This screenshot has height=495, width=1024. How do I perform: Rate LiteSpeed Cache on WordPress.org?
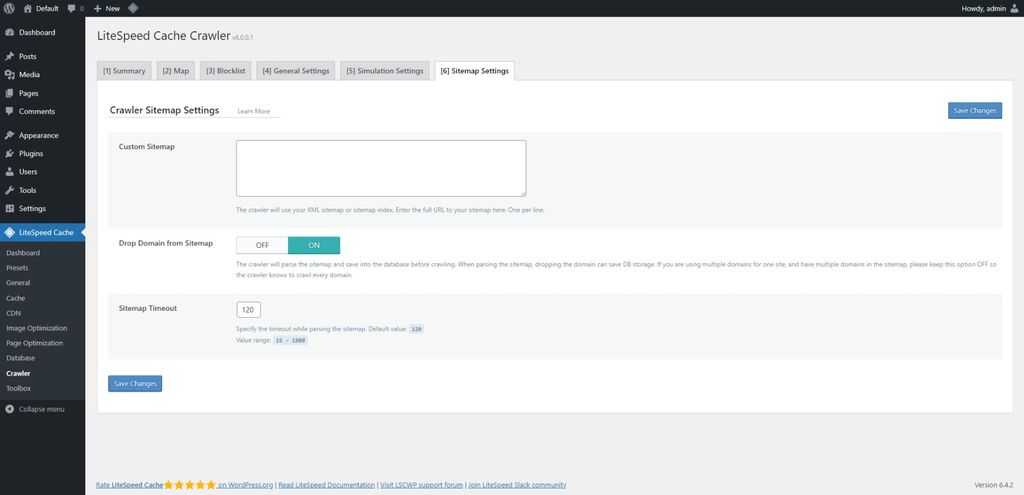184,485
